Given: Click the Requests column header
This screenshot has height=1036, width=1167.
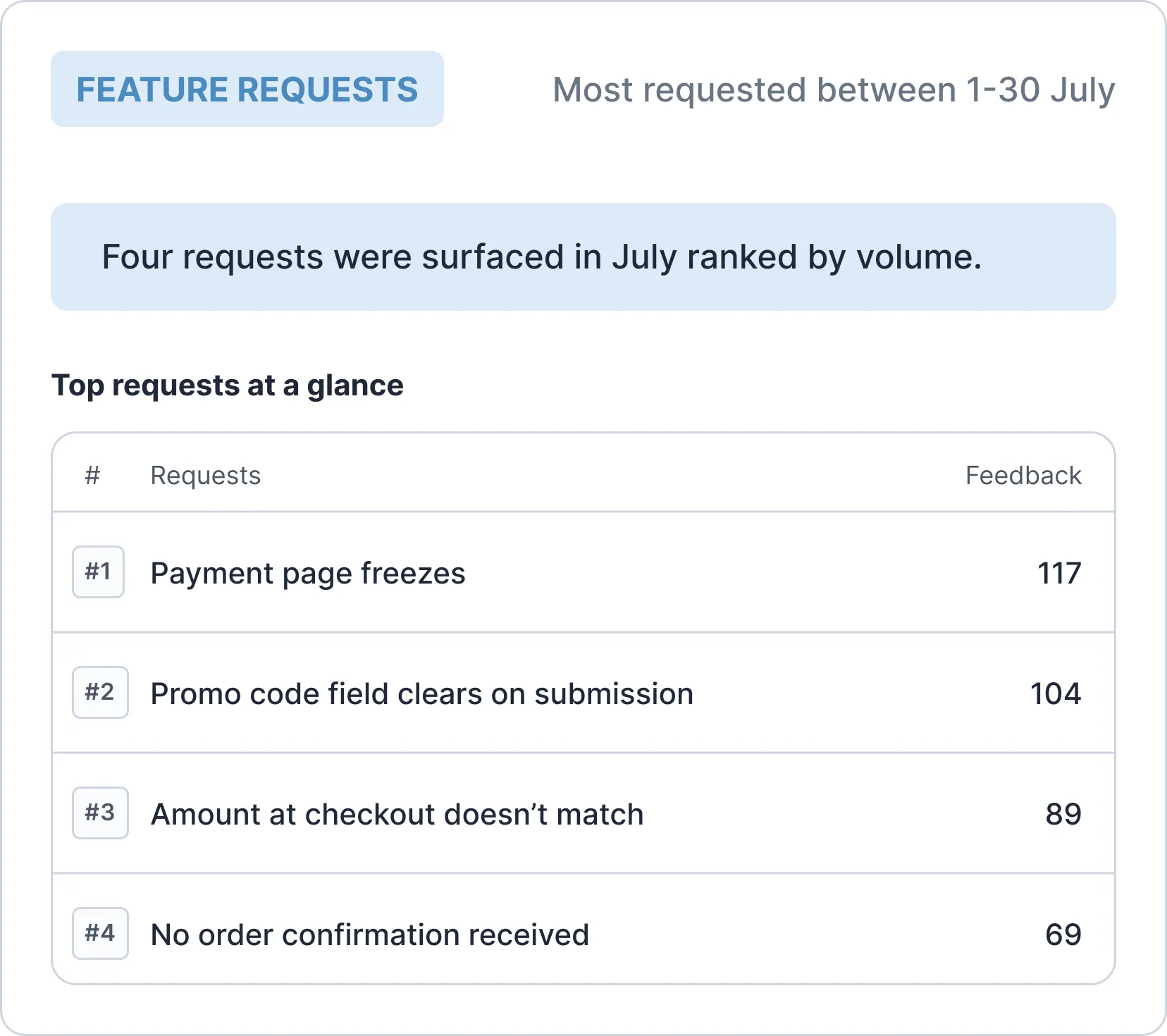Looking at the screenshot, I should 206,476.
